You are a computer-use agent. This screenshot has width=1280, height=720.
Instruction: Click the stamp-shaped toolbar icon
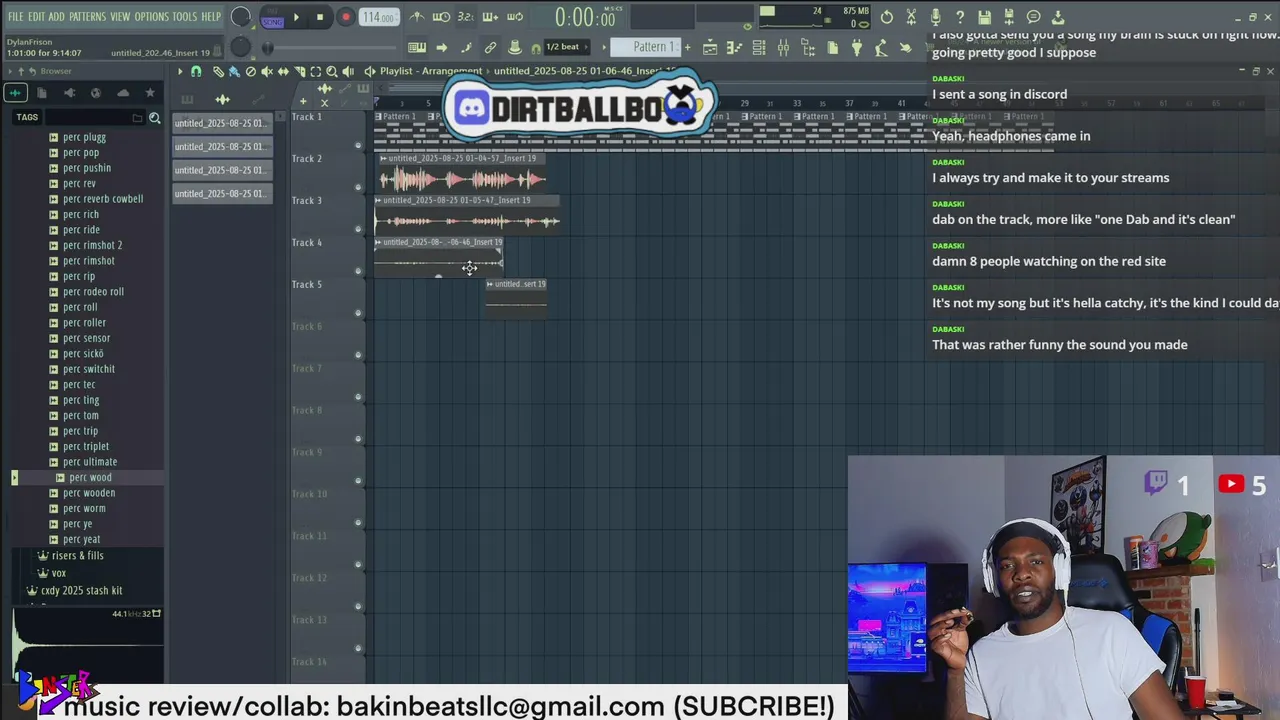point(514,47)
